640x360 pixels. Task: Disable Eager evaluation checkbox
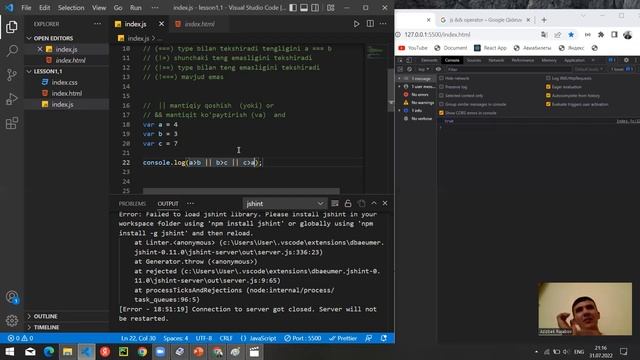[548, 87]
